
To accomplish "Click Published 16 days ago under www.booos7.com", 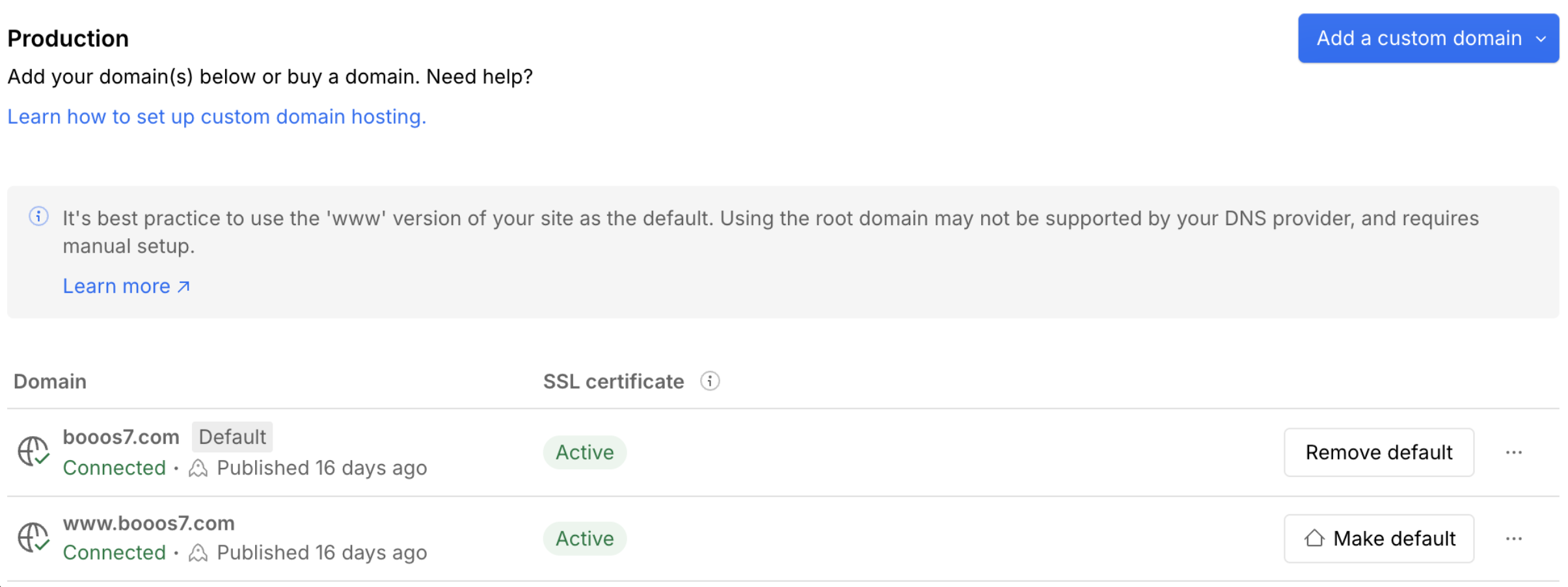I will click(x=322, y=553).
